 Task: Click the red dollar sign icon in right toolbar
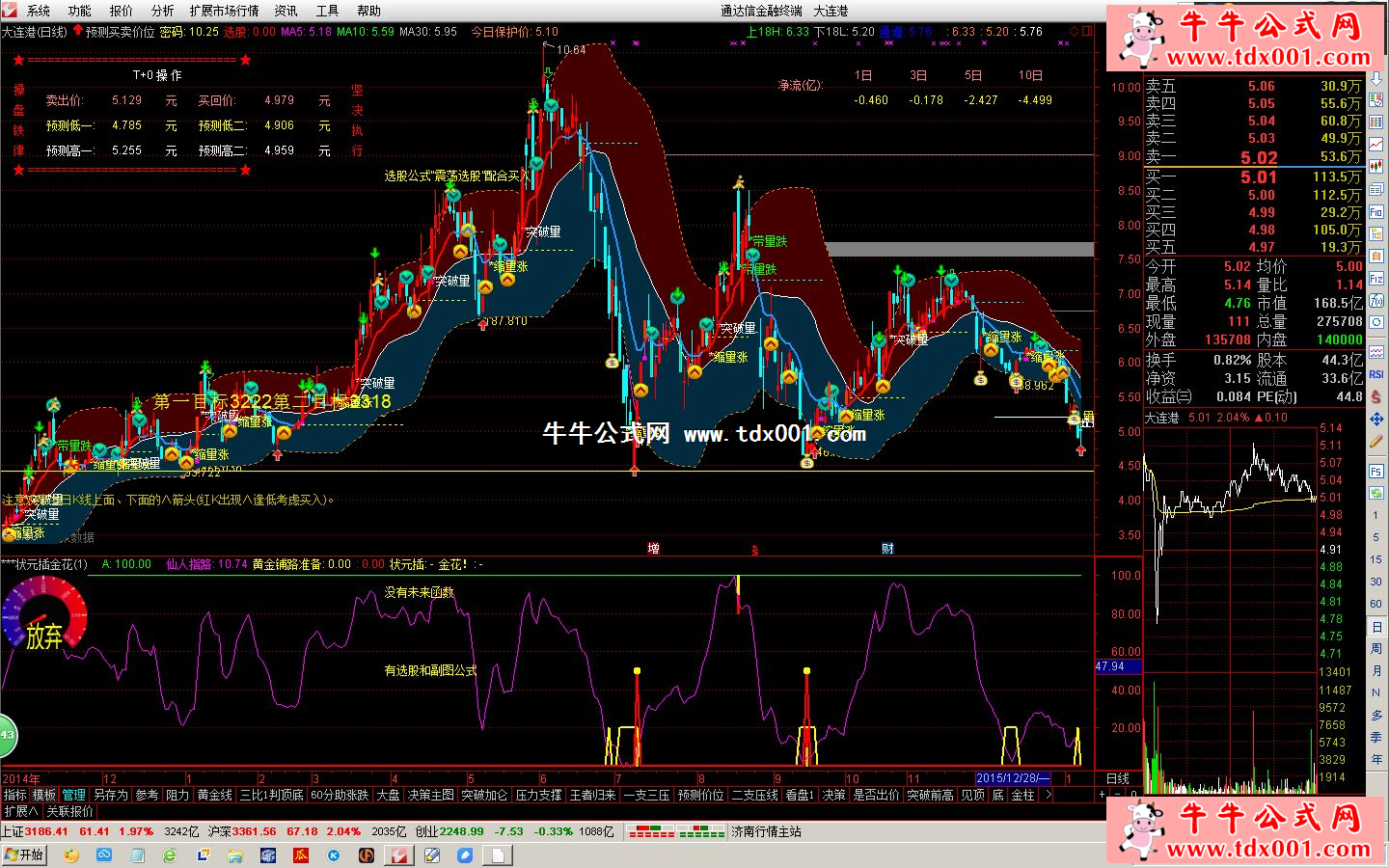(1376, 395)
